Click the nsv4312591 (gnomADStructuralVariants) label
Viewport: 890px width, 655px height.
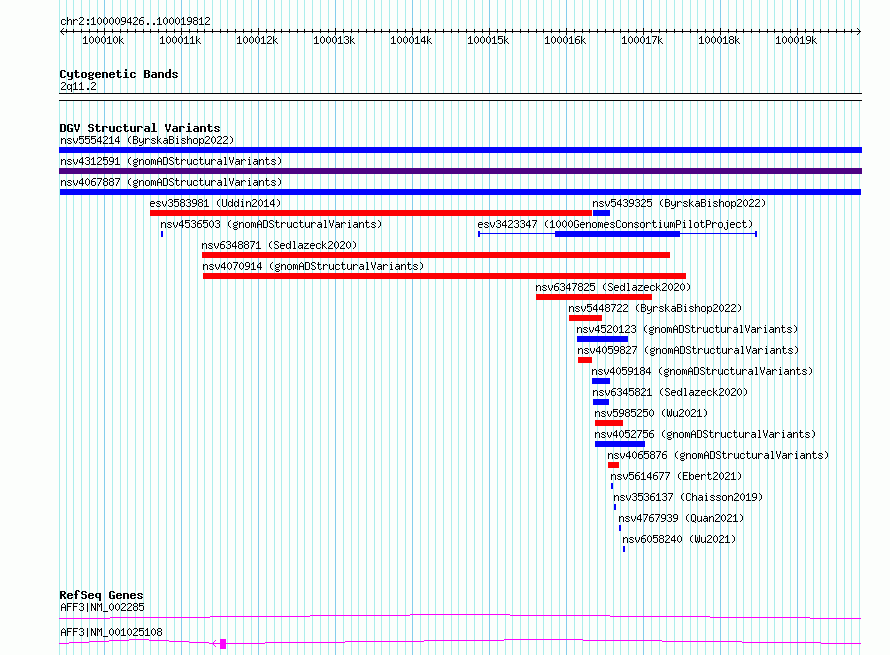171,161
